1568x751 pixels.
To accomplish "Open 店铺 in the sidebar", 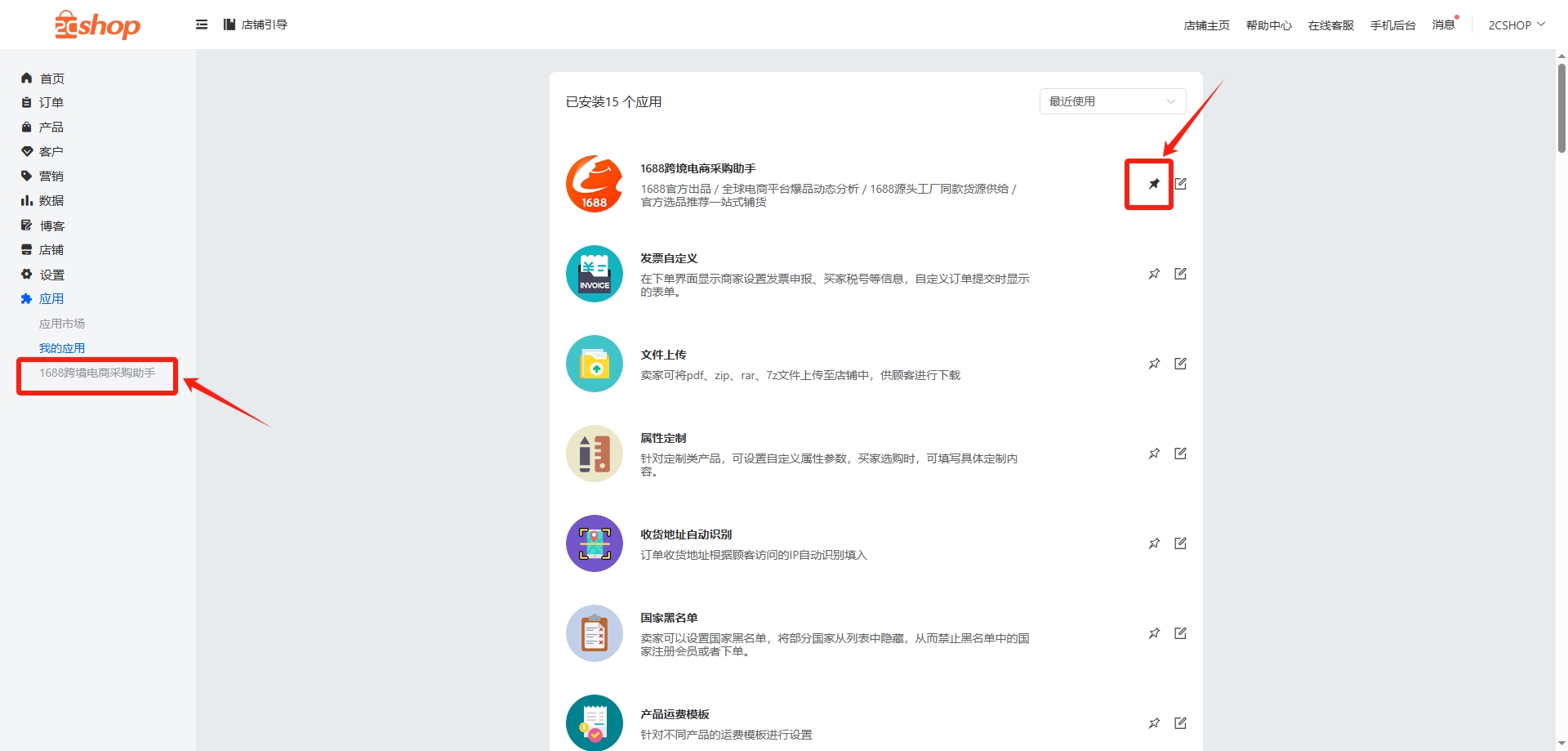I will [51, 250].
